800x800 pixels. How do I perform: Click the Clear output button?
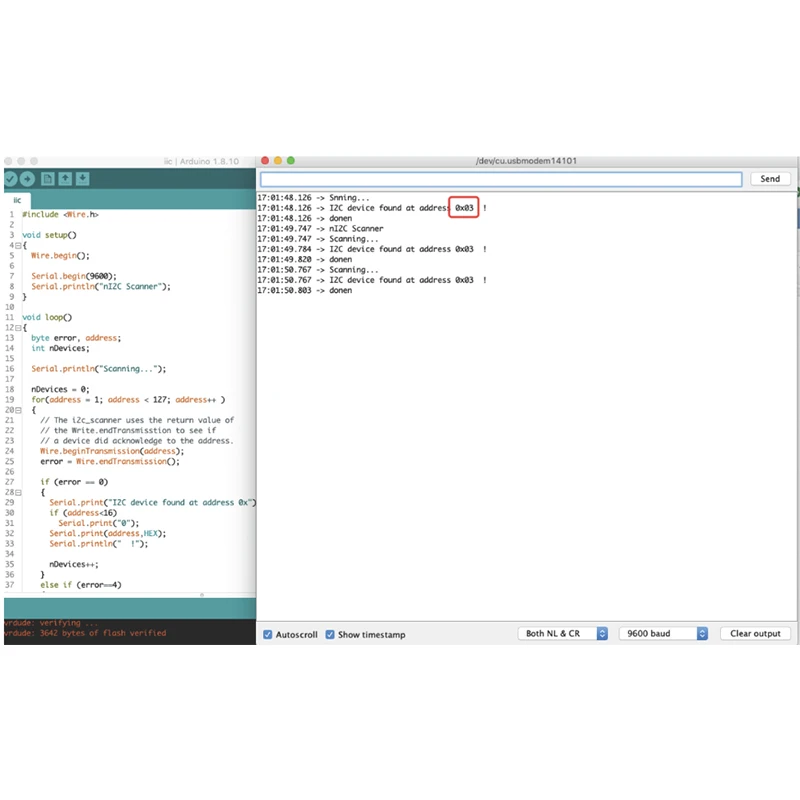tap(755, 633)
